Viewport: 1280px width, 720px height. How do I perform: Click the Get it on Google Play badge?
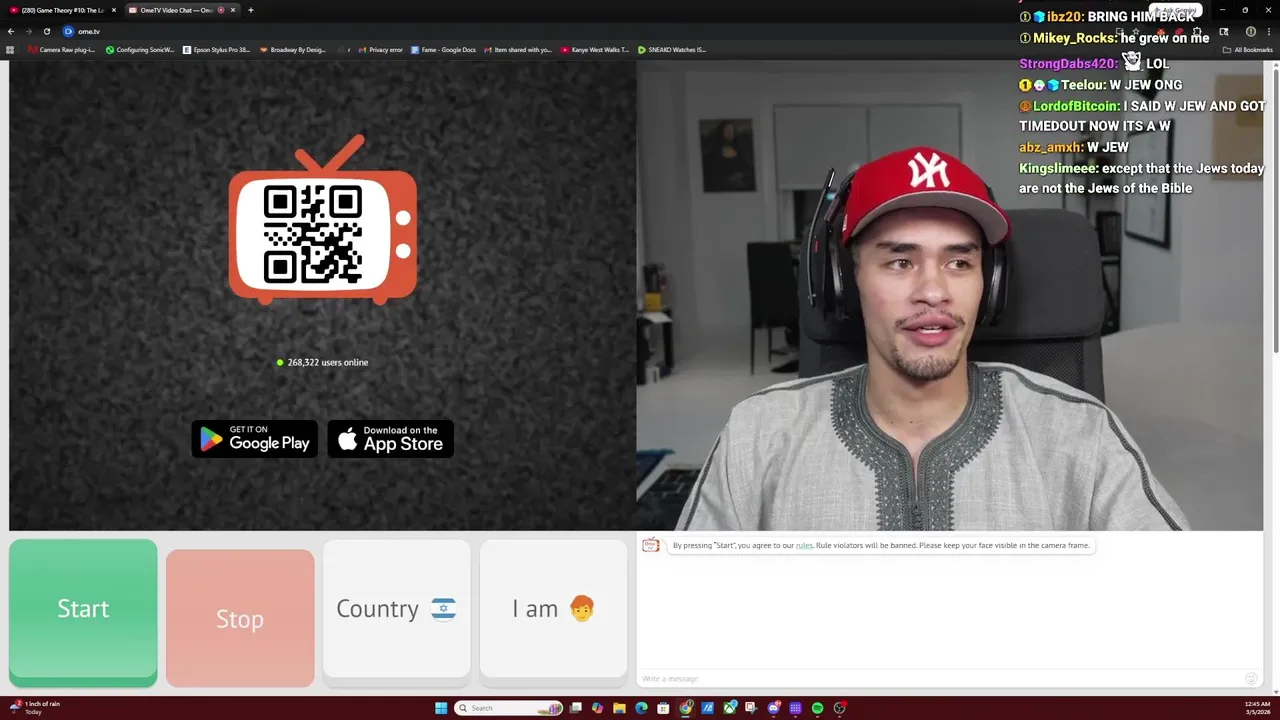254,439
